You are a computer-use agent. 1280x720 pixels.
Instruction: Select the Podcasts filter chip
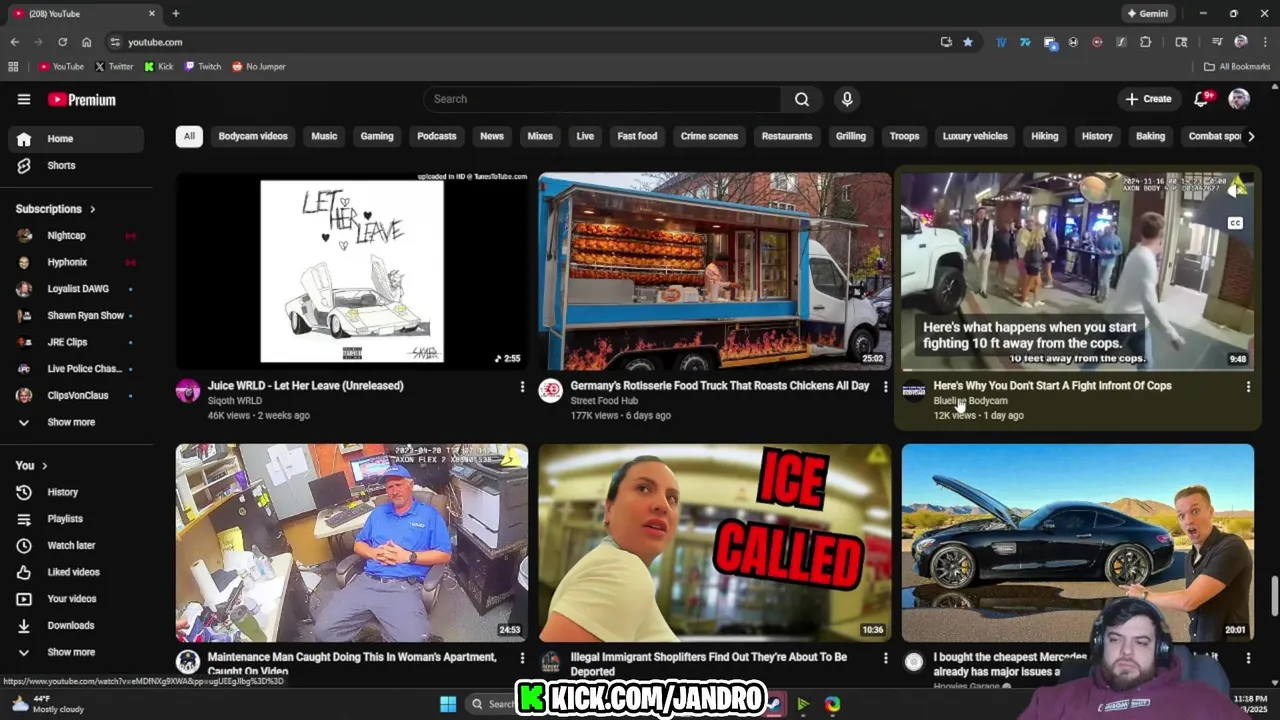pyautogui.click(x=437, y=136)
